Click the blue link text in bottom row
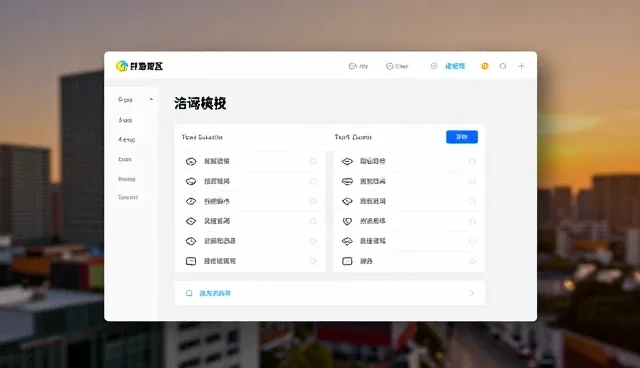 (x=215, y=293)
